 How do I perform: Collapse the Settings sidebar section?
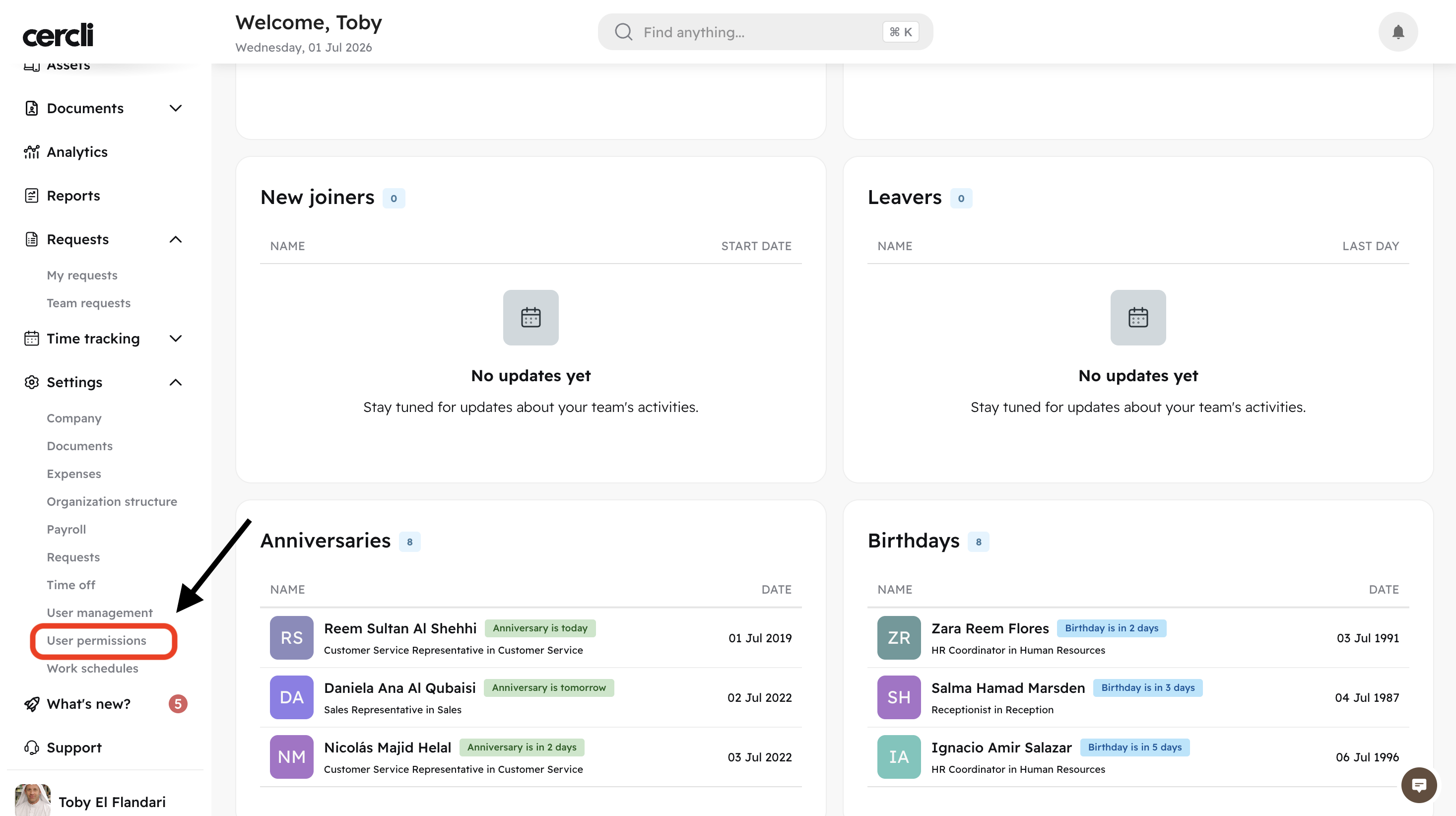click(x=176, y=382)
